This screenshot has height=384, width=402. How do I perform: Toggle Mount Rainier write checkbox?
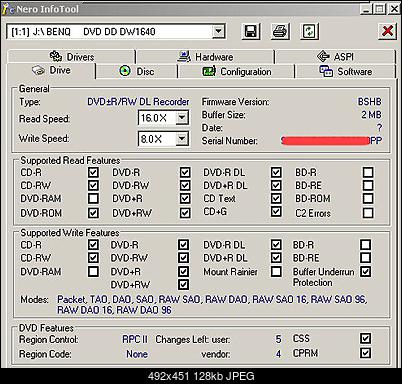(x=276, y=272)
